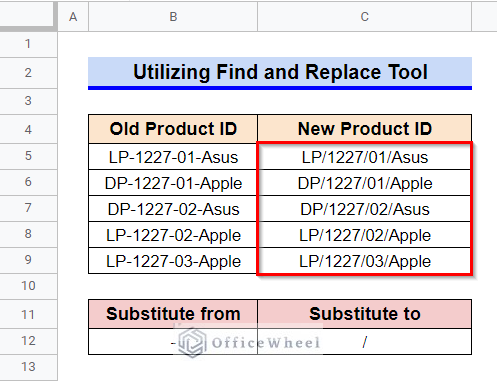Select row 5 header
The height and width of the screenshot is (381, 497).
28,156
